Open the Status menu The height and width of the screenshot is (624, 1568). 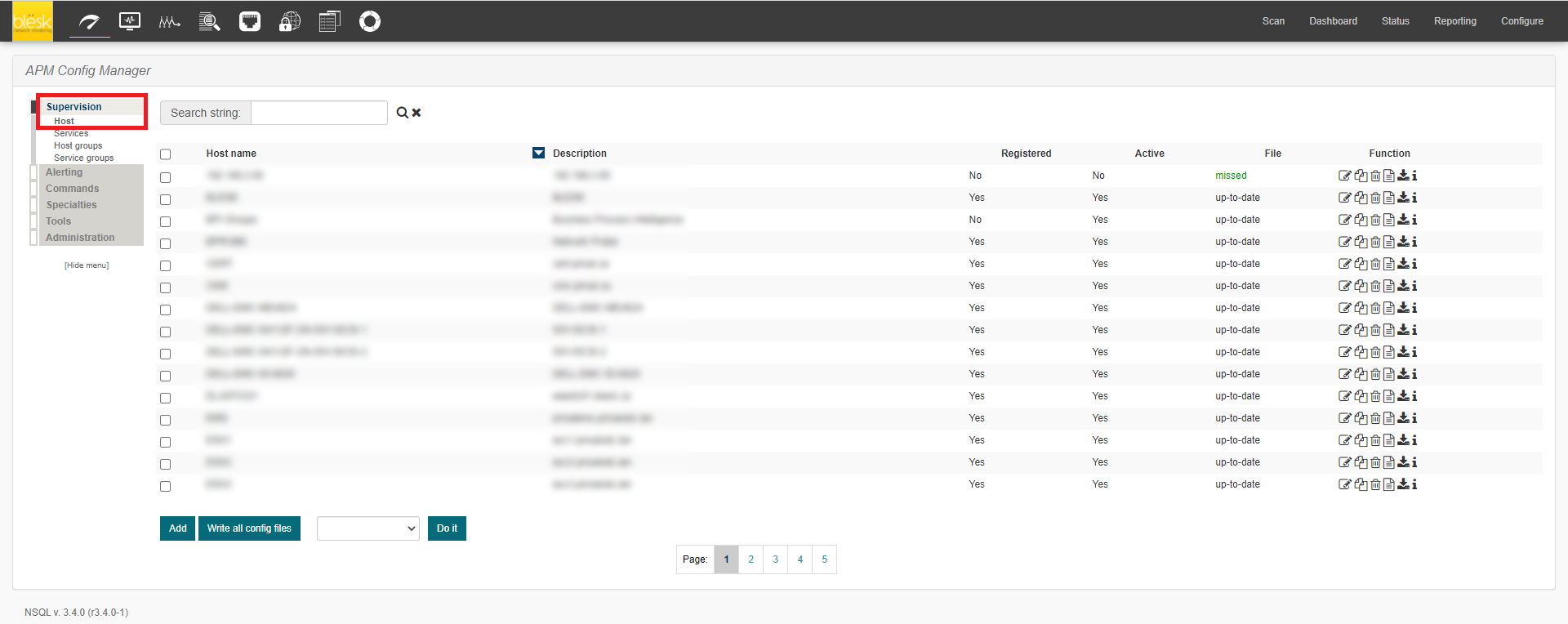tap(1396, 21)
